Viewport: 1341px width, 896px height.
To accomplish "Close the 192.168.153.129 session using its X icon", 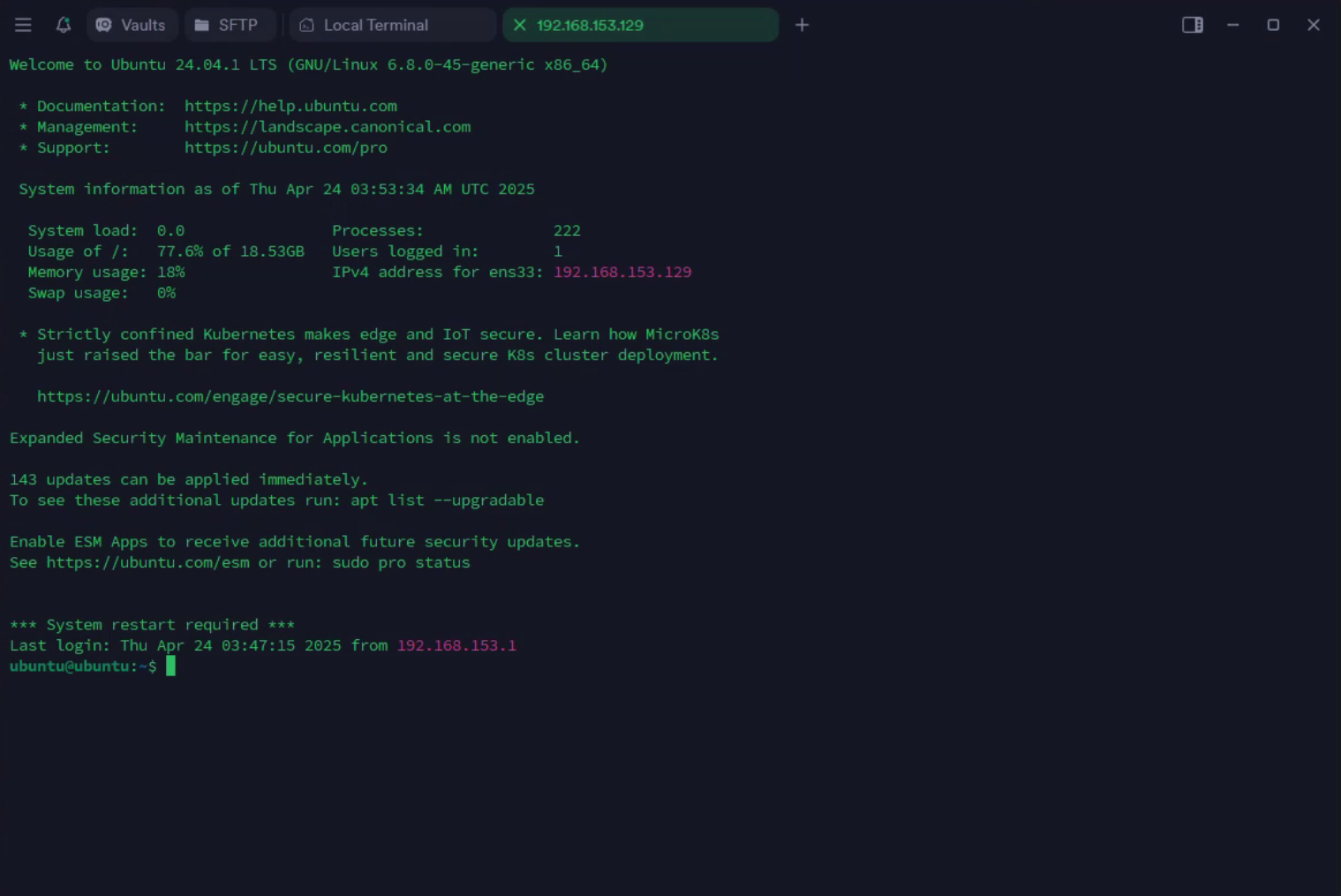I will [x=520, y=25].
